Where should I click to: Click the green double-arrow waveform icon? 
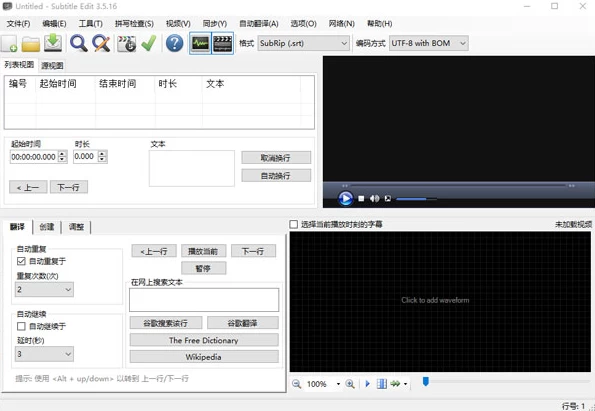coord(395,384)
